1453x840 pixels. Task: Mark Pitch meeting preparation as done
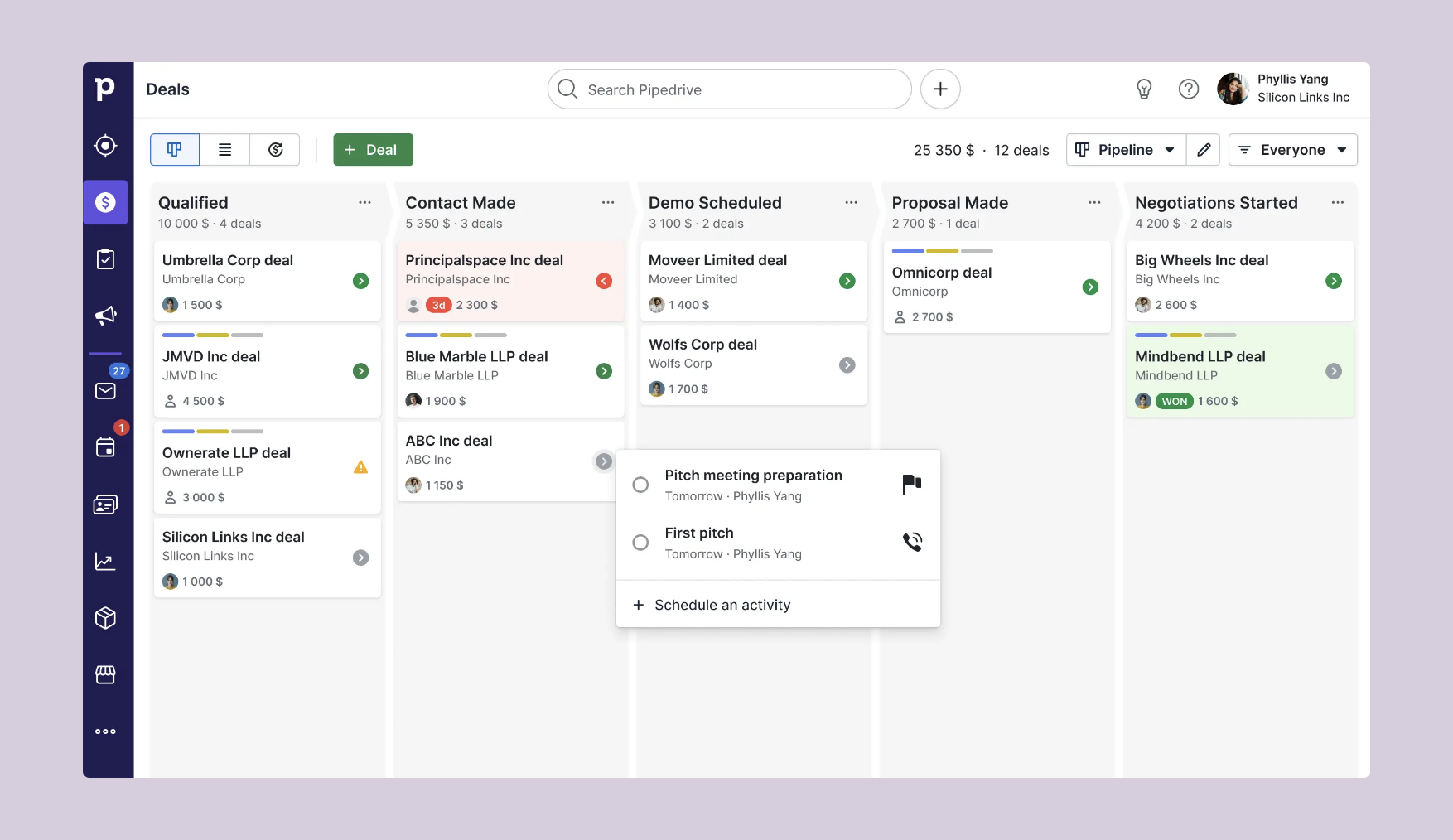[x=640, y=485]
